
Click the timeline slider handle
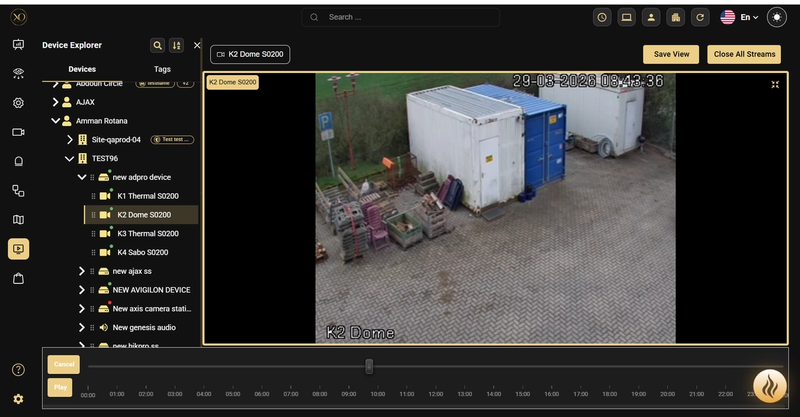(369, 366)
